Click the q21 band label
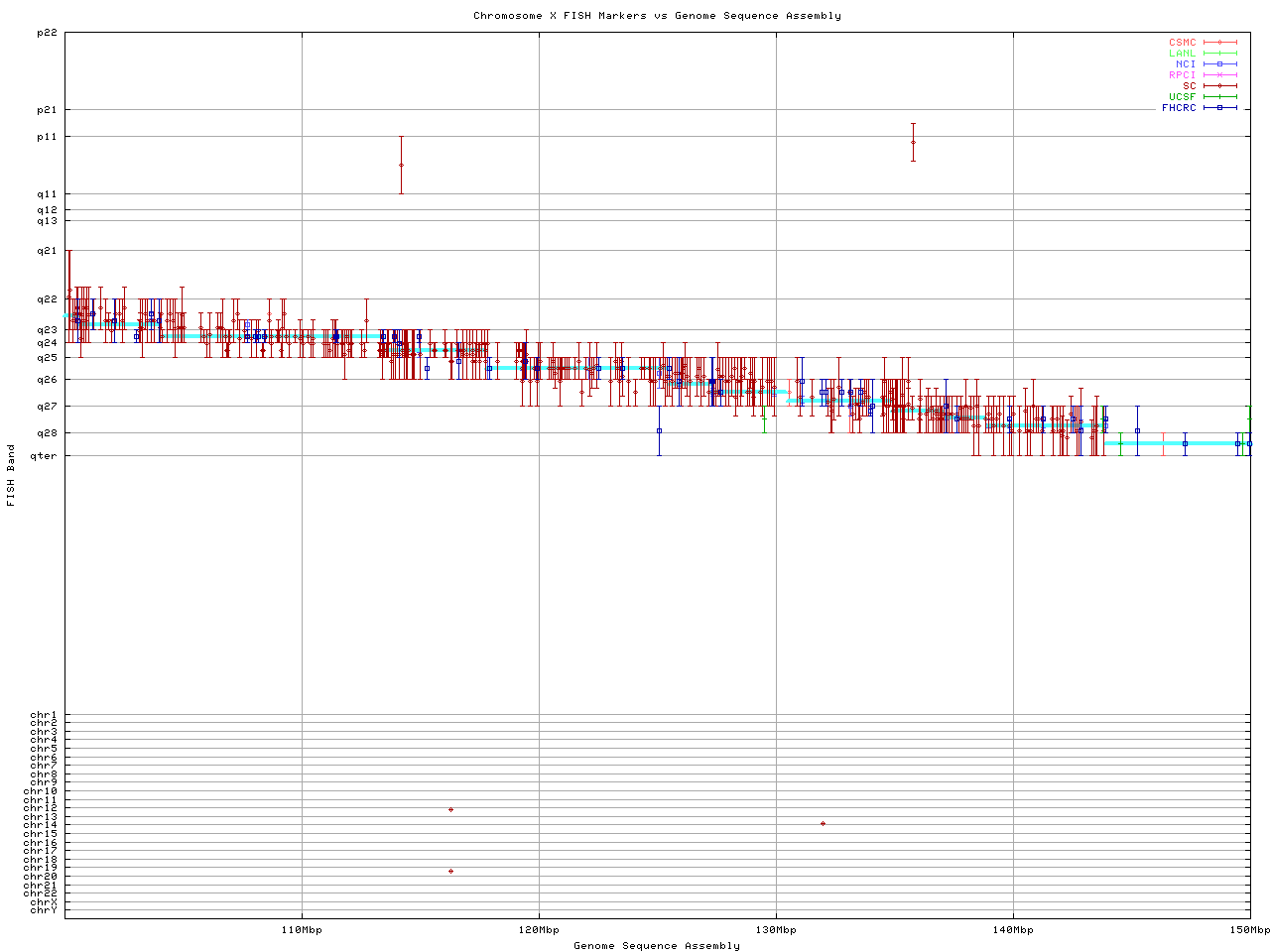The height and width of the screenshot is (952, 1270). tap(47, 251)
